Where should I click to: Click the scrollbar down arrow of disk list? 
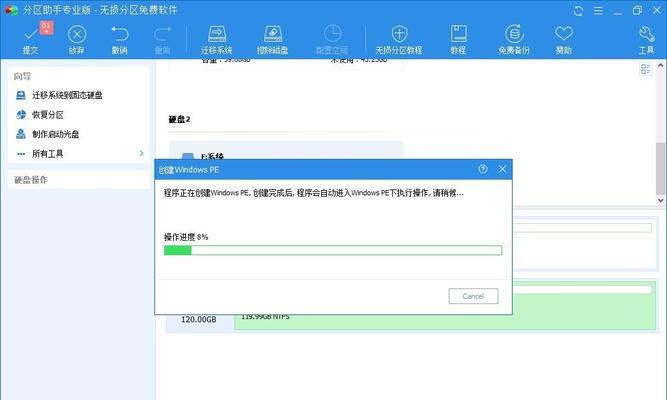(661, 200)
